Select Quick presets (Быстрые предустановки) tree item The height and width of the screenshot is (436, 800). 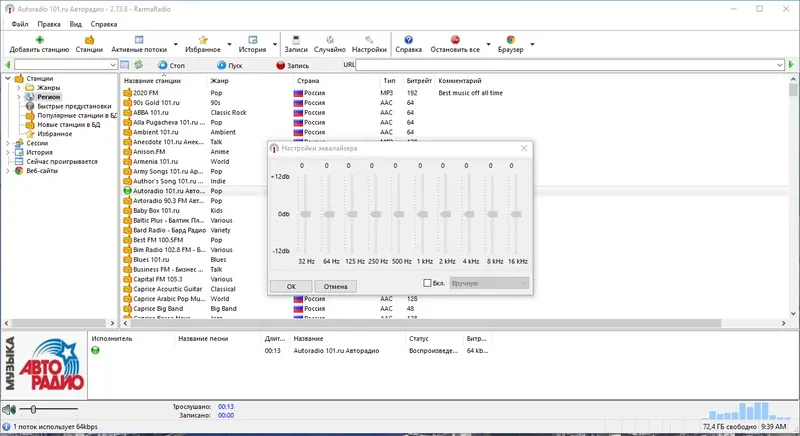(74, 106)
